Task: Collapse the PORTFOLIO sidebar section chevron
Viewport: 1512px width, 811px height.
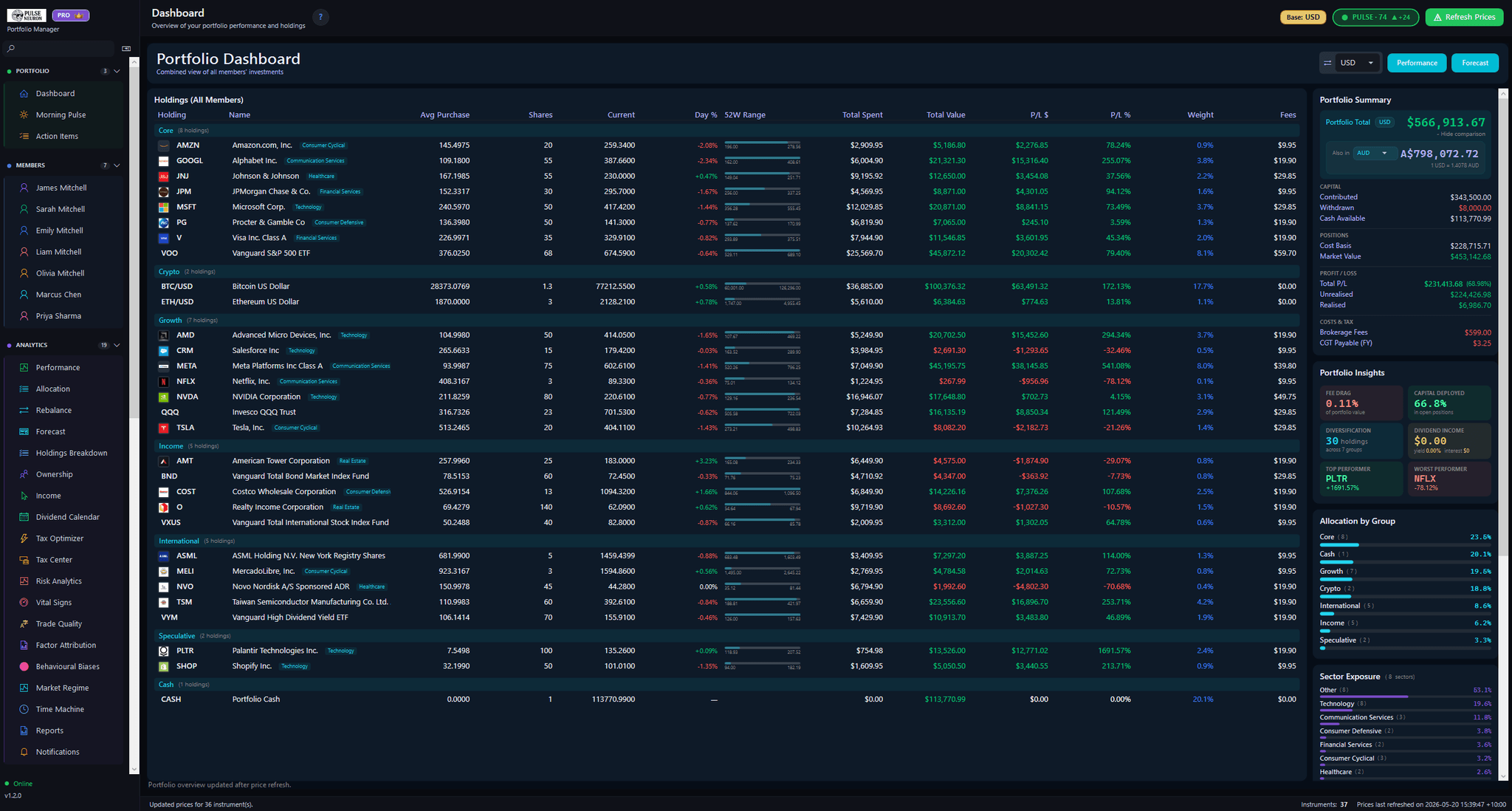Action: pos(117,71)
